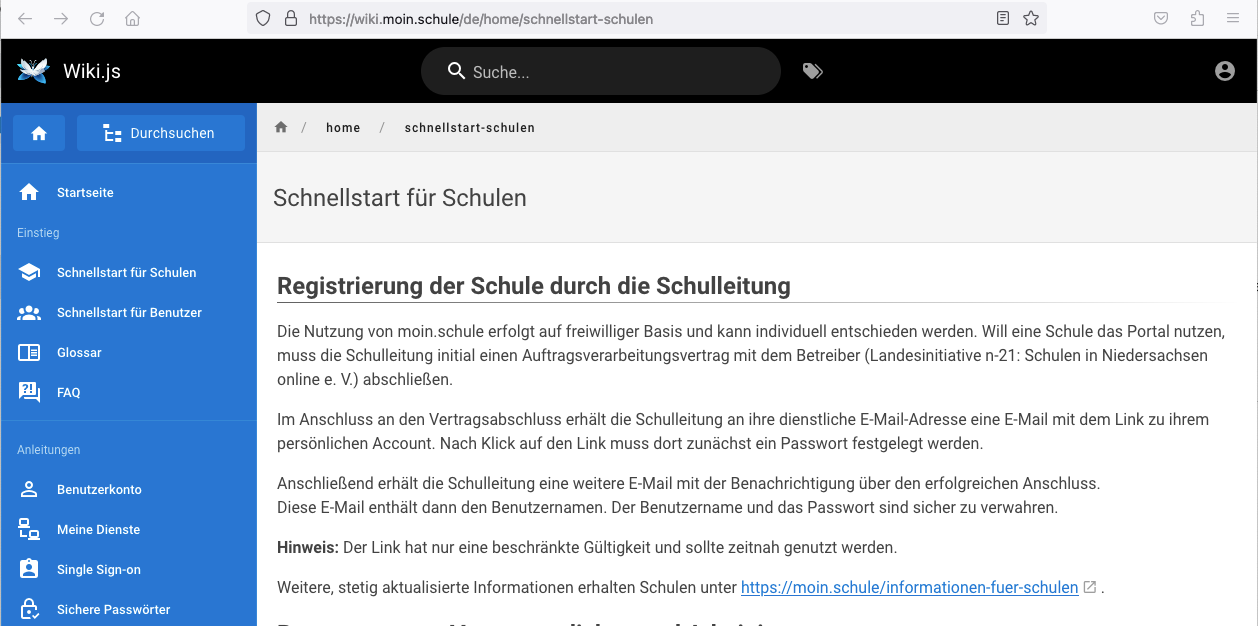Open Firefox extensions icon
Image resolution: width=1258 pixels, height=626 pixels.
[x=1197, y=19]
